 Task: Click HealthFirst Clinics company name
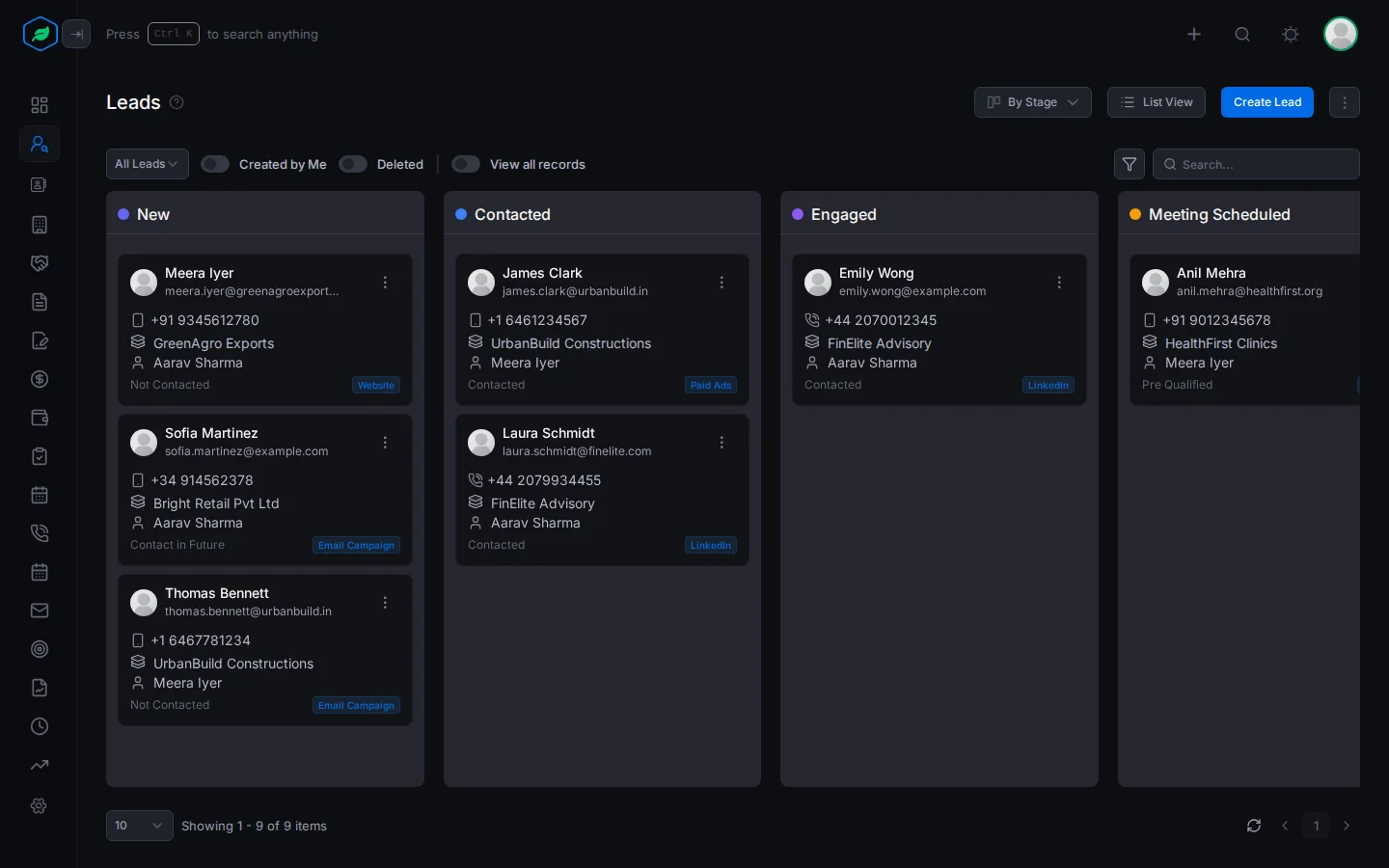point(1221,343)
